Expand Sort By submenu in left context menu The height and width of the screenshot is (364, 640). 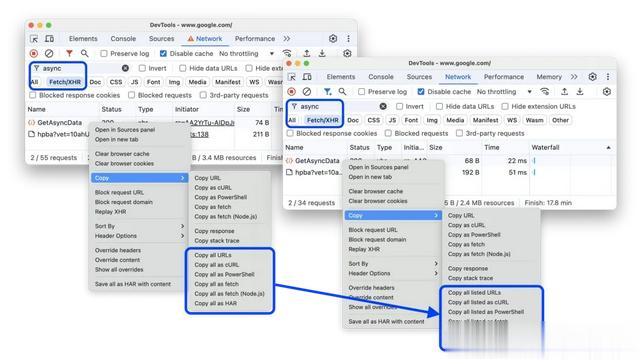139,226
